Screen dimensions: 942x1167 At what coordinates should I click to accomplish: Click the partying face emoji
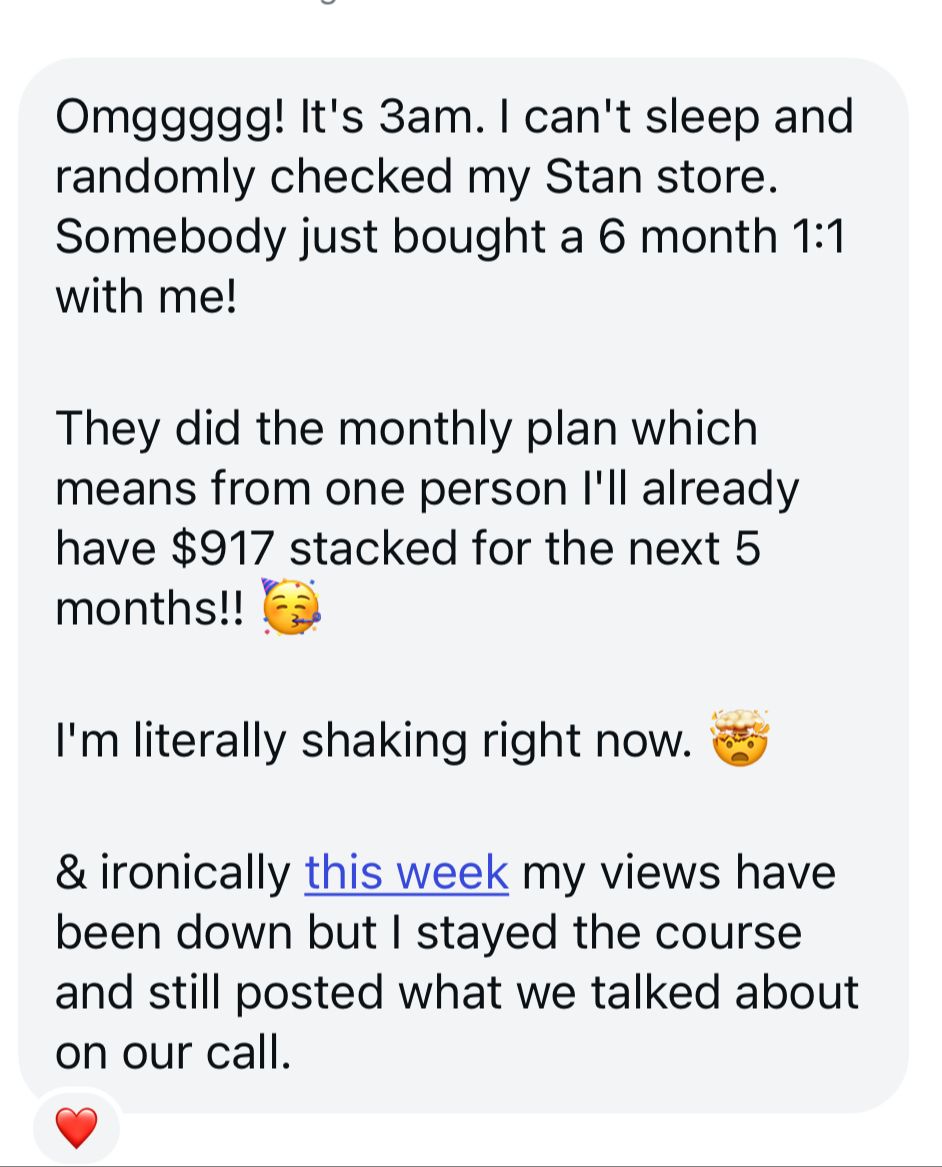click(x=292, y=607)
